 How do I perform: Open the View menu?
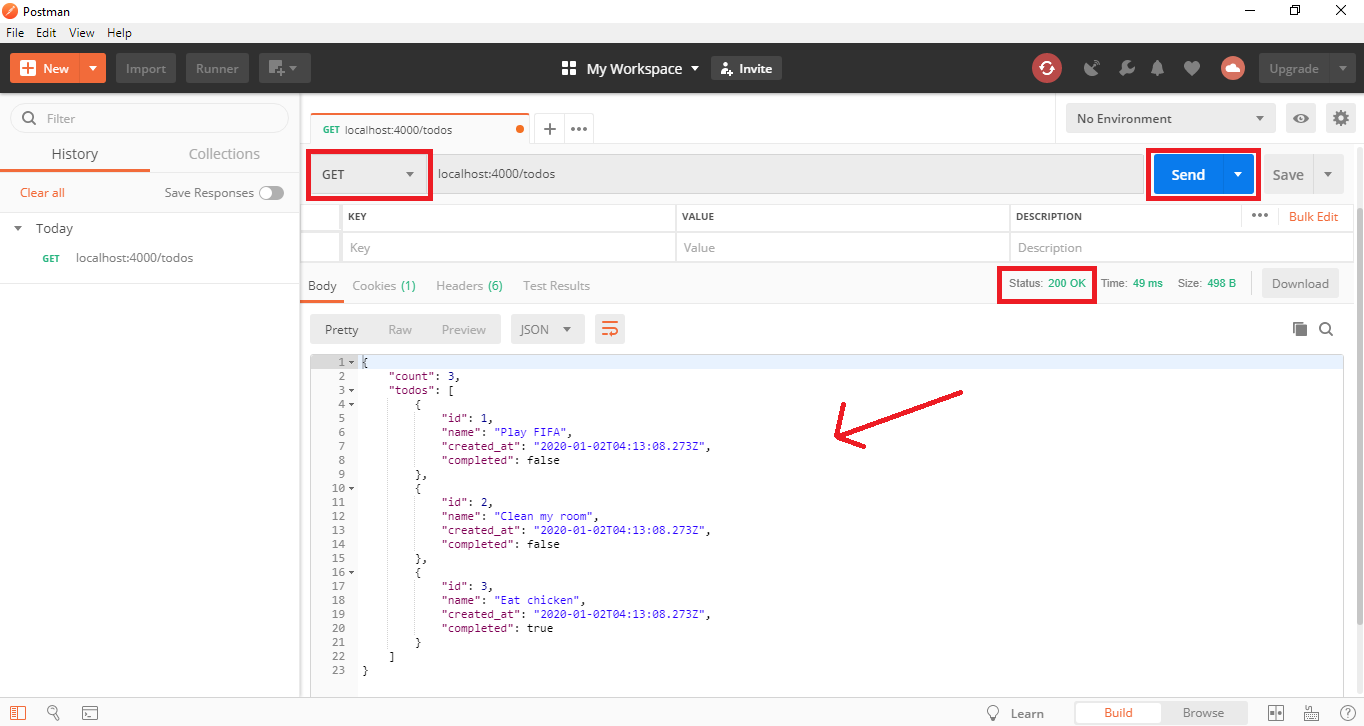(x=82, y=33)
